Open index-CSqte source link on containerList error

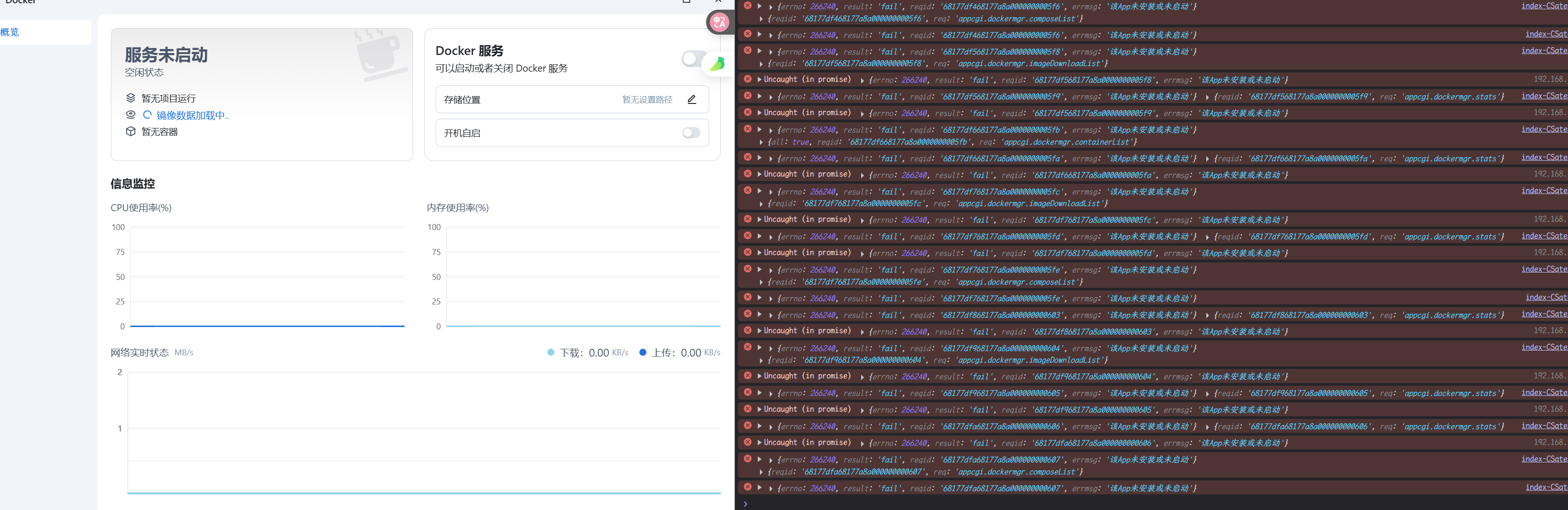click(x=1544, y=129)
